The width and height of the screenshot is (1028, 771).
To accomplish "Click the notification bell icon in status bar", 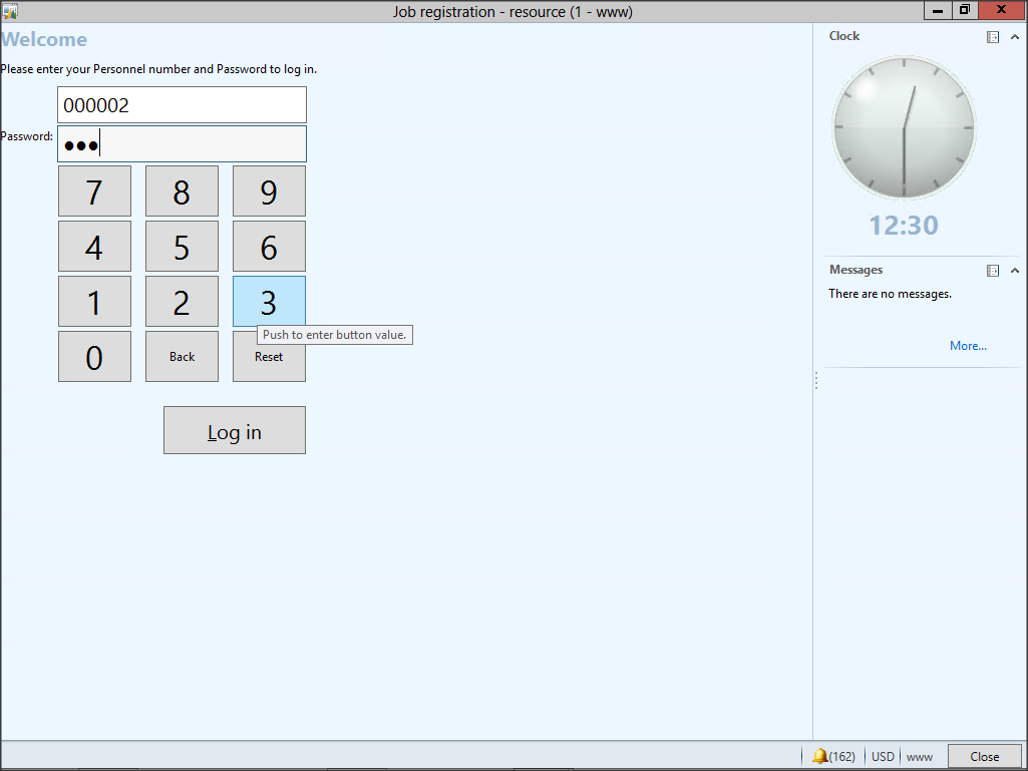I will pos(820,756).
